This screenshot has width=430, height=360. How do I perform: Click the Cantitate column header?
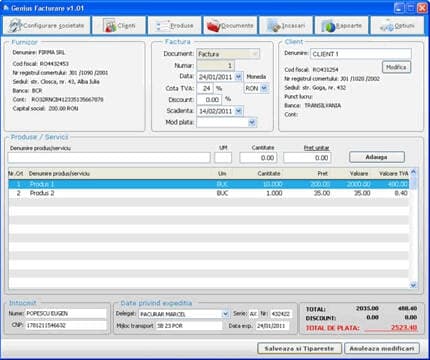coord(269,173)
